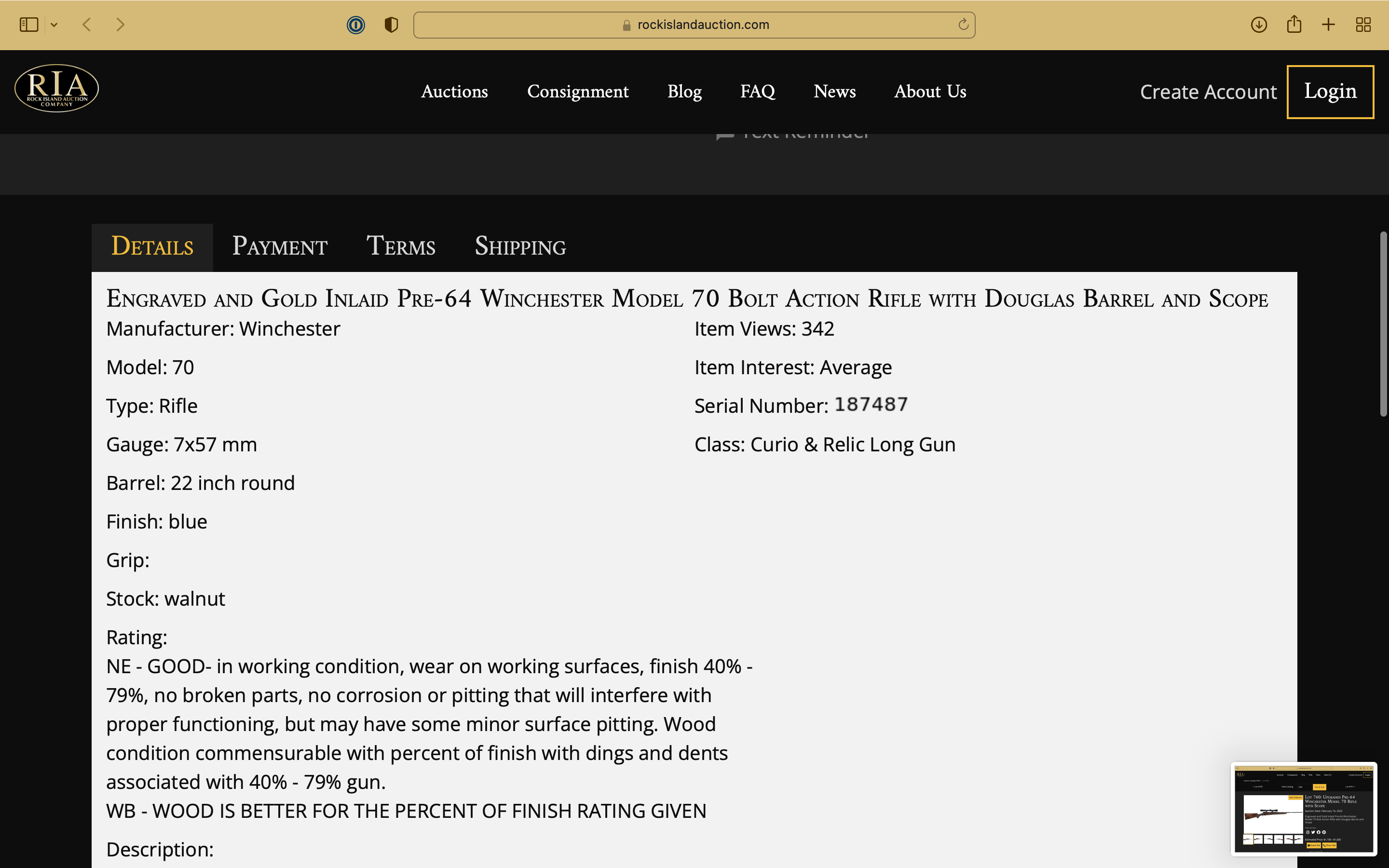Click 'Manufacturer: Winchester' text
The image size is (1389, 868).
[223, 329]
